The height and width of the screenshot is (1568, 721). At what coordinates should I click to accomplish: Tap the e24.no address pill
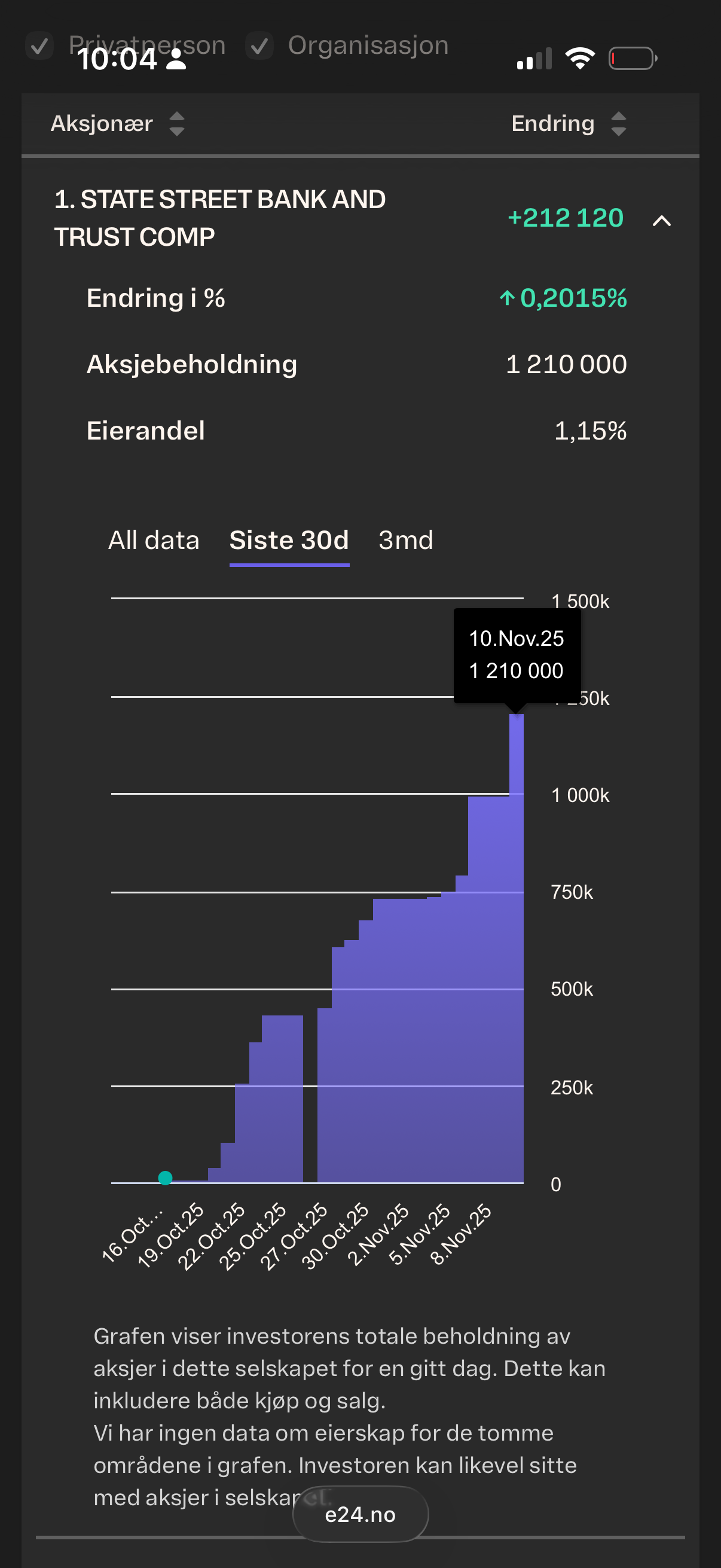click(360, 1514)
